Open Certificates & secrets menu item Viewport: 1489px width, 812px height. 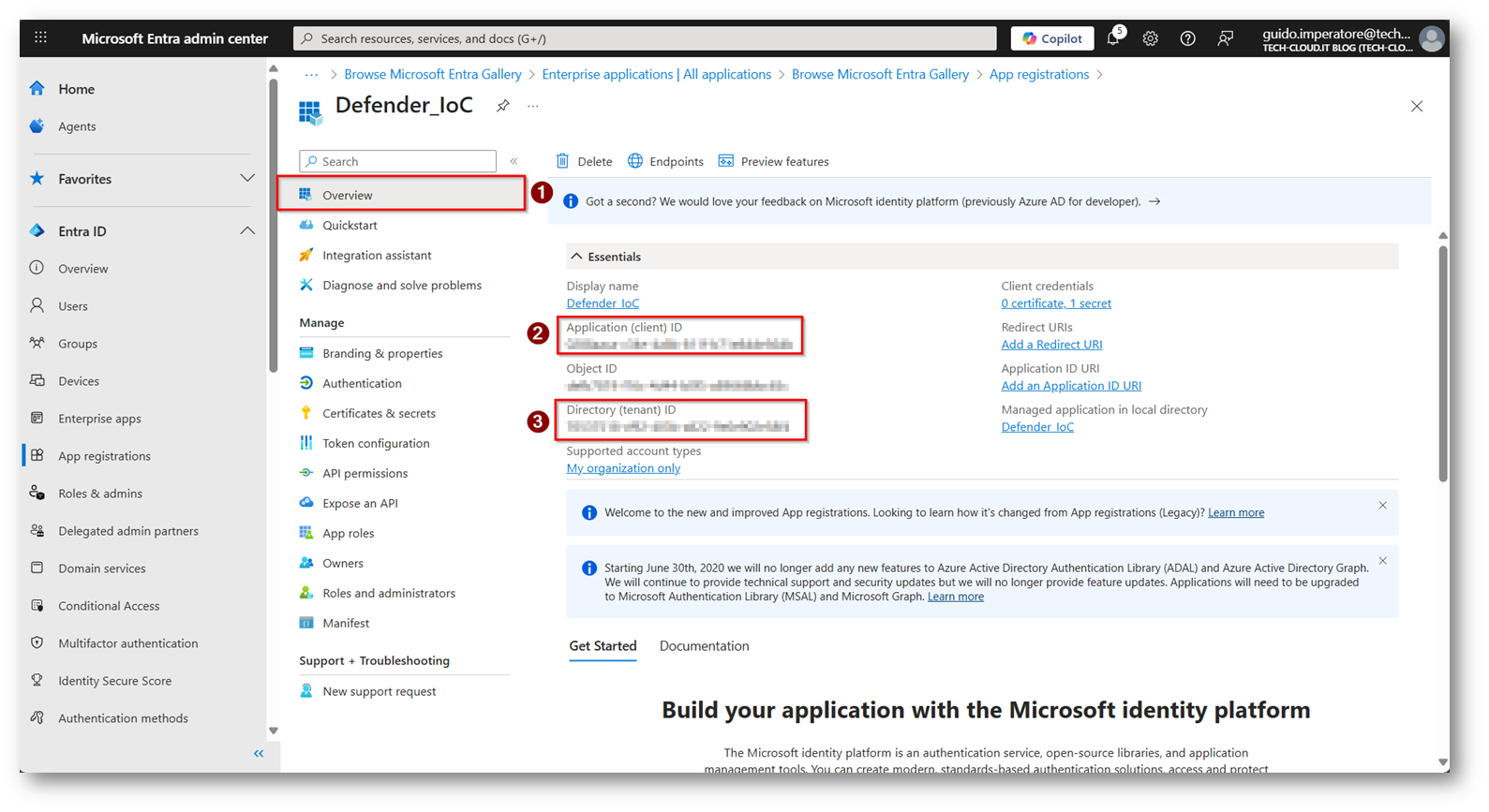[x=379, y=413]
